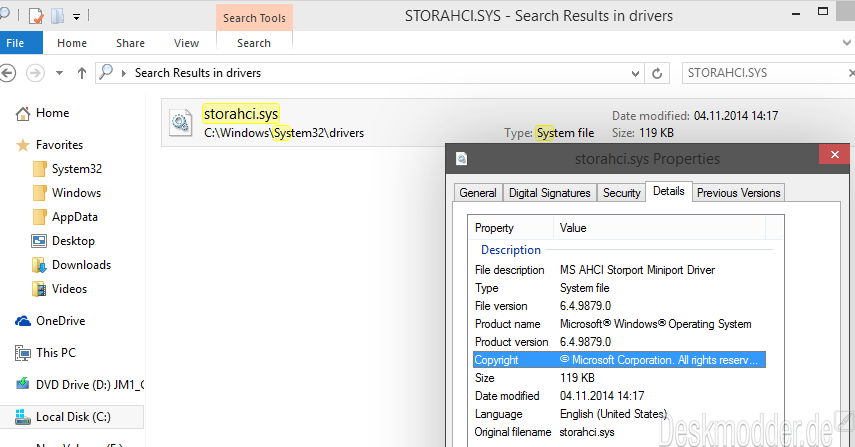This screenshot has height=447, width=855.
Task: Click the storahci.sys system file icon
Action: [180, 122]
